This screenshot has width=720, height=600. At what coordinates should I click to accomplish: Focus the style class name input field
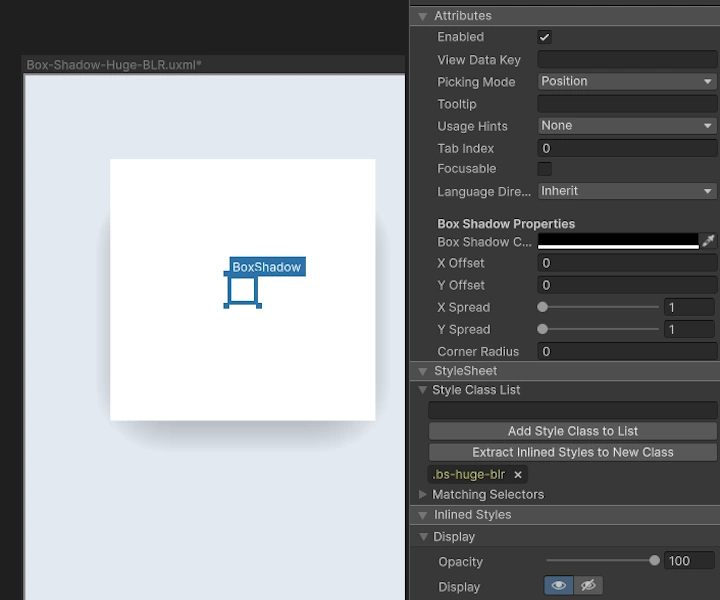(573, 410)
